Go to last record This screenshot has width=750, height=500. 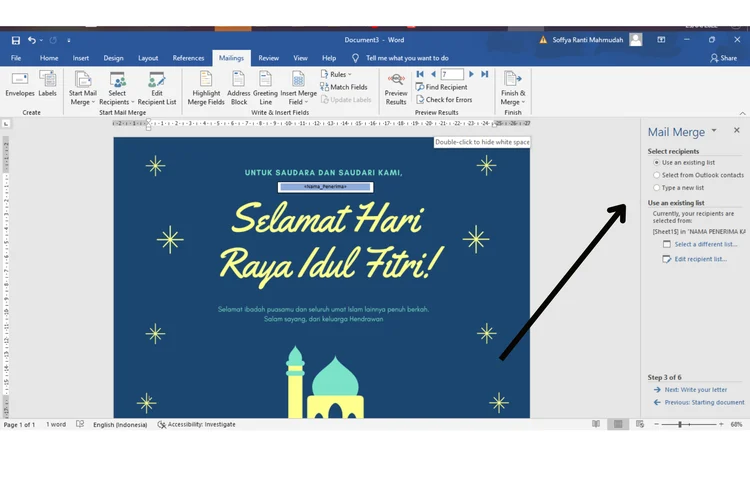(x=485, y=74)
